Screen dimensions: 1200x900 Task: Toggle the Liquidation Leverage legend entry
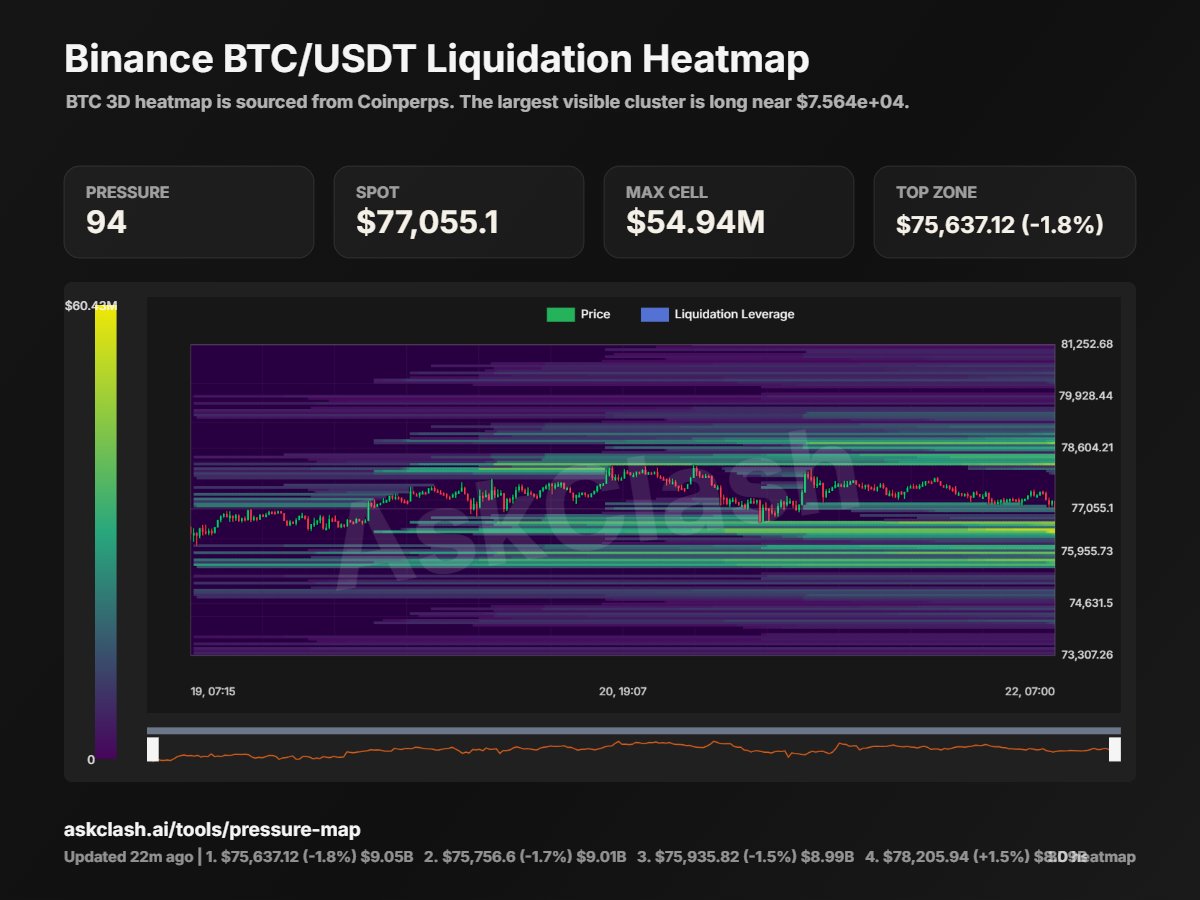coord(717,314)
